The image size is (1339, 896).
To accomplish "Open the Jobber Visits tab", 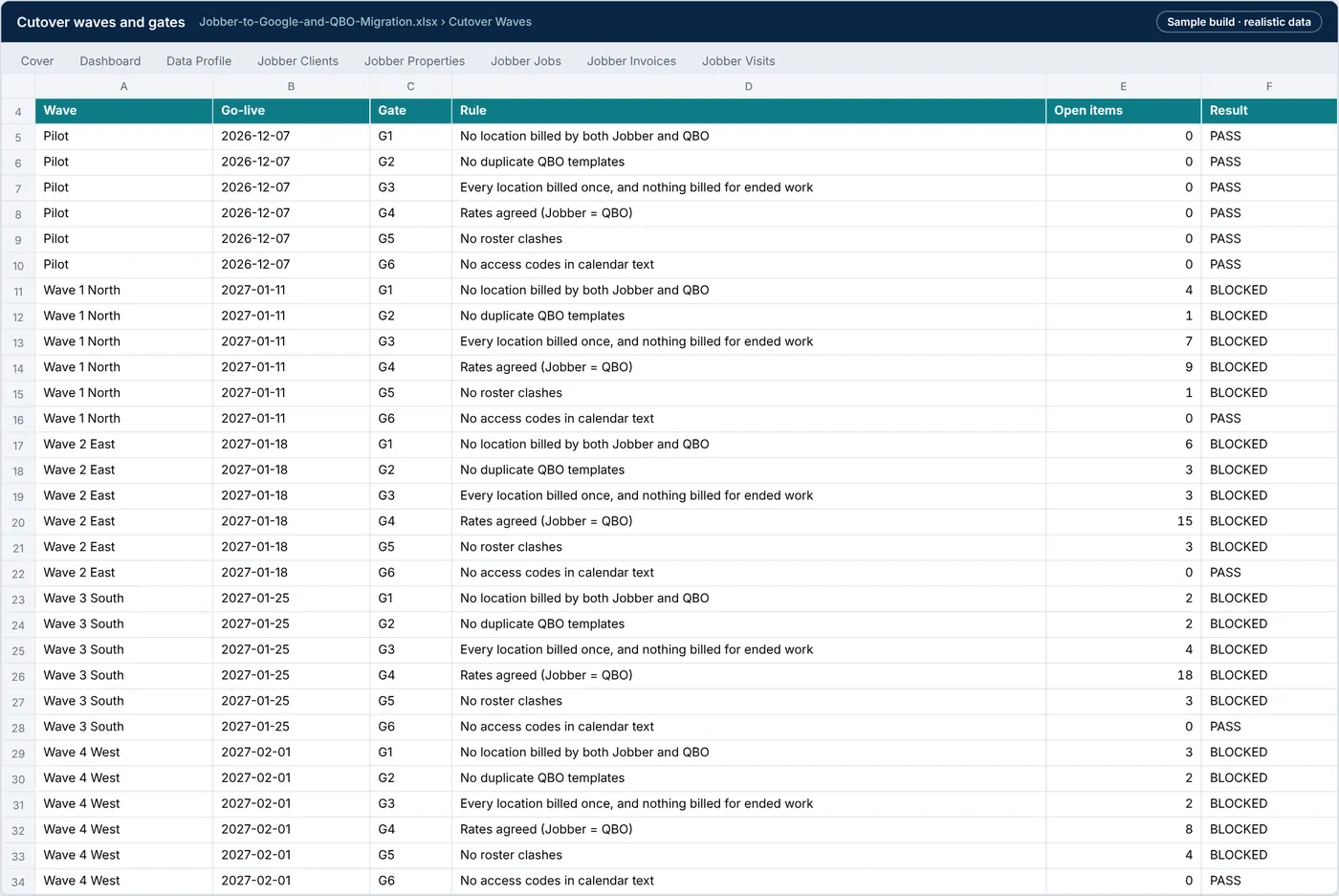I will point(738,61).
